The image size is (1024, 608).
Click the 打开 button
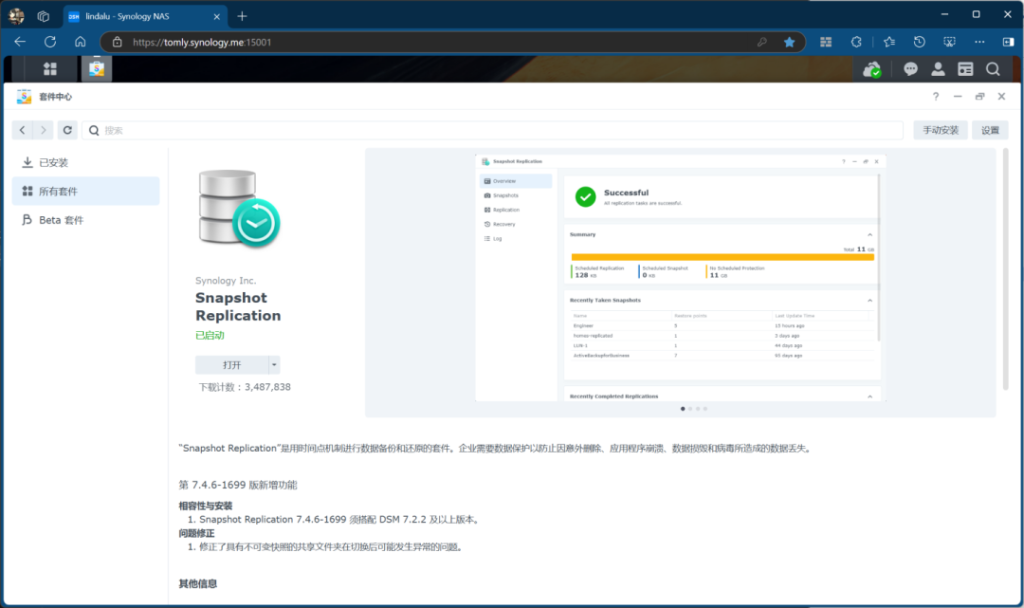[x=232, y=364]
